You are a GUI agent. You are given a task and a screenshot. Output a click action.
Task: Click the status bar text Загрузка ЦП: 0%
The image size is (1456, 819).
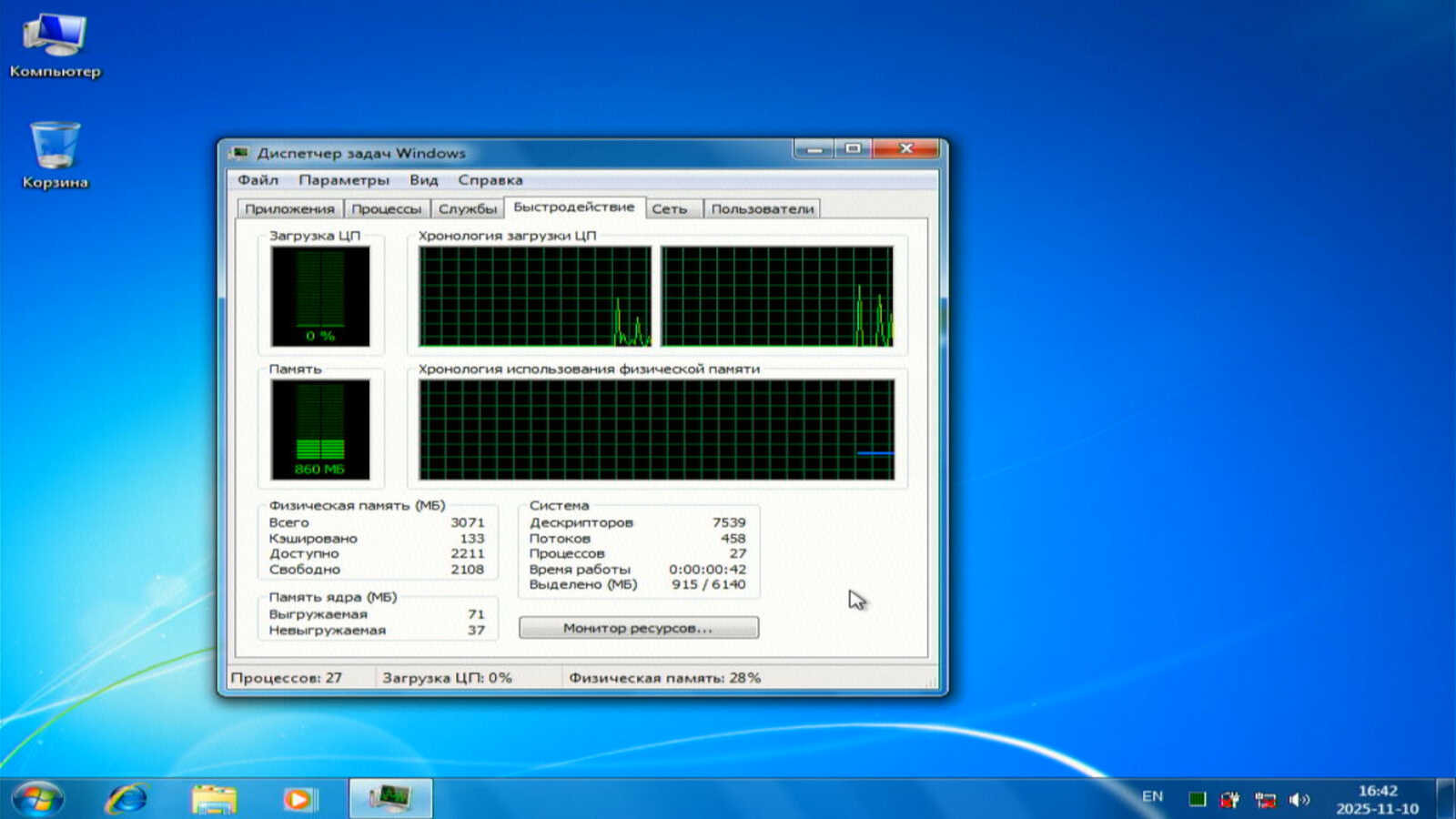(448, 678)
